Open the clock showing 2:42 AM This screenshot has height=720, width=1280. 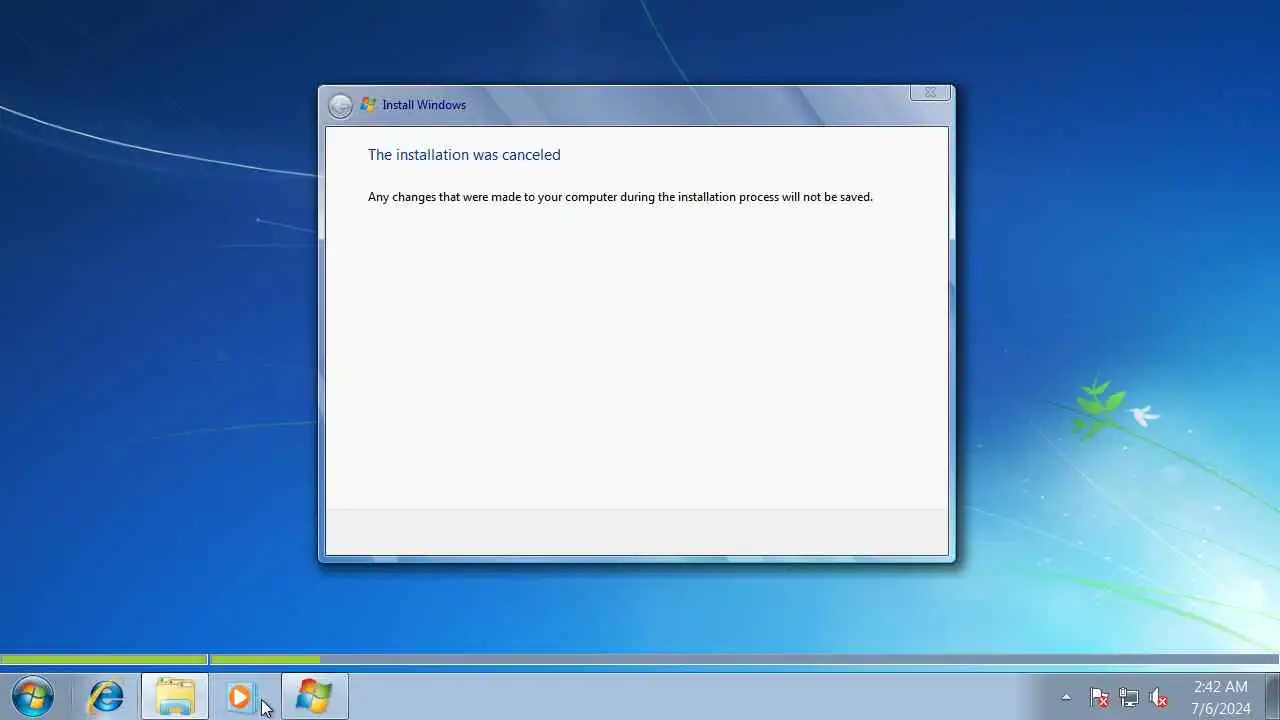click(x=1220, y=687)
